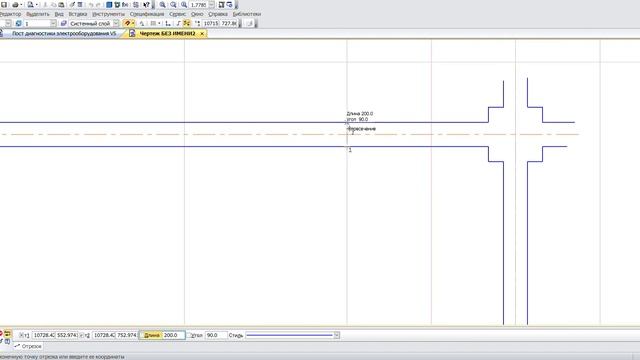Click the Стиль line style preview
The image size is (640, 360).
[x=290, y=335]
